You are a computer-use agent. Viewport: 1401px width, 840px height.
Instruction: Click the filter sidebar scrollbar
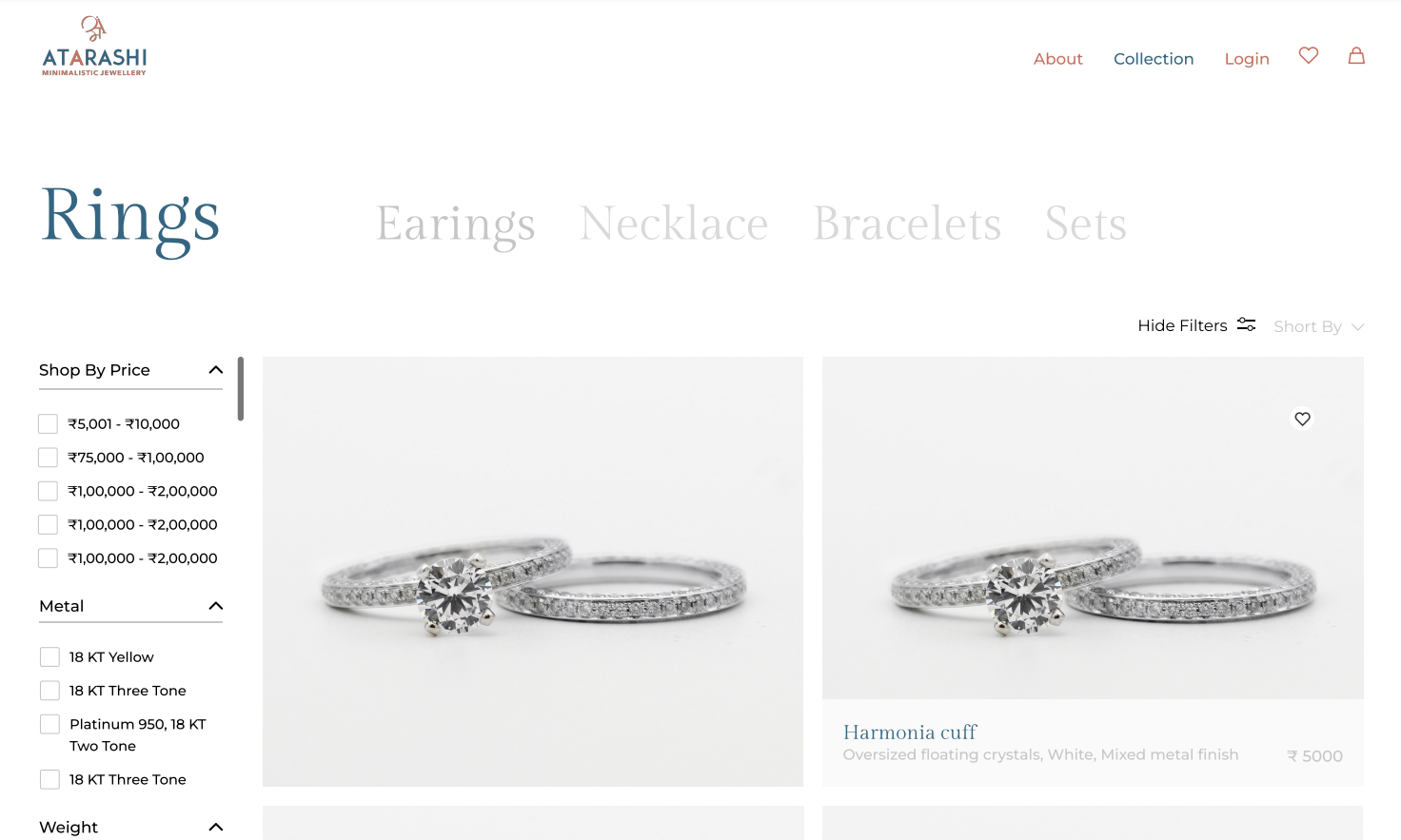[241, 388]
